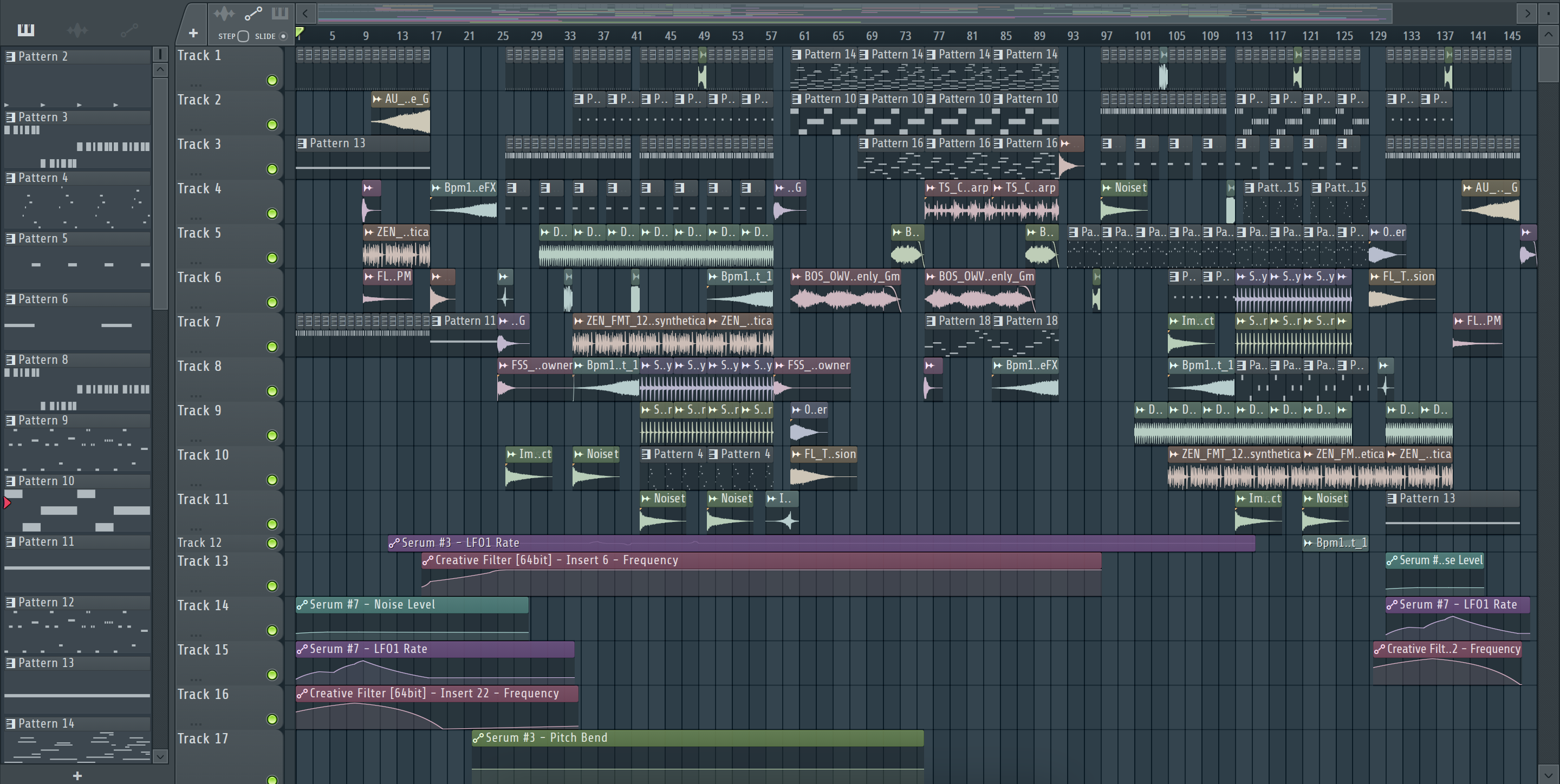1560x784 pixels.
Task: Mute Track 16 using its green LED
Action: click(x=272, y=719)
